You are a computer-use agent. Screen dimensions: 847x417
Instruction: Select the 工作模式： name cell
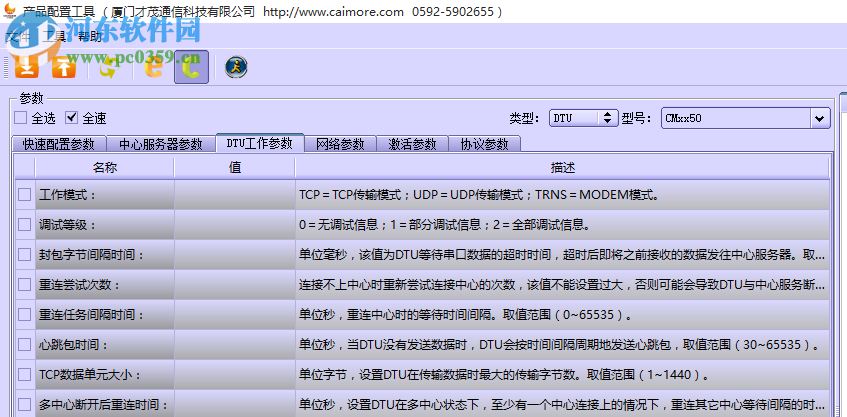point(105,194)
